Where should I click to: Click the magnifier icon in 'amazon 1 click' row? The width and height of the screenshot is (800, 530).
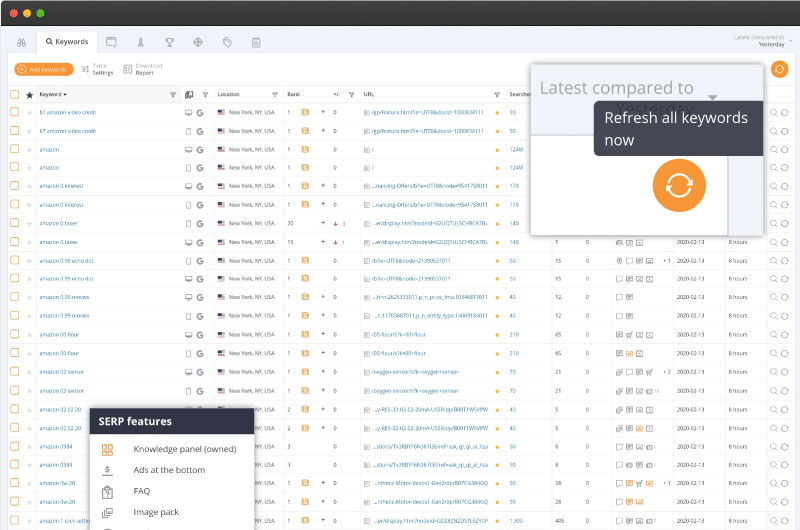click(774, 520)
